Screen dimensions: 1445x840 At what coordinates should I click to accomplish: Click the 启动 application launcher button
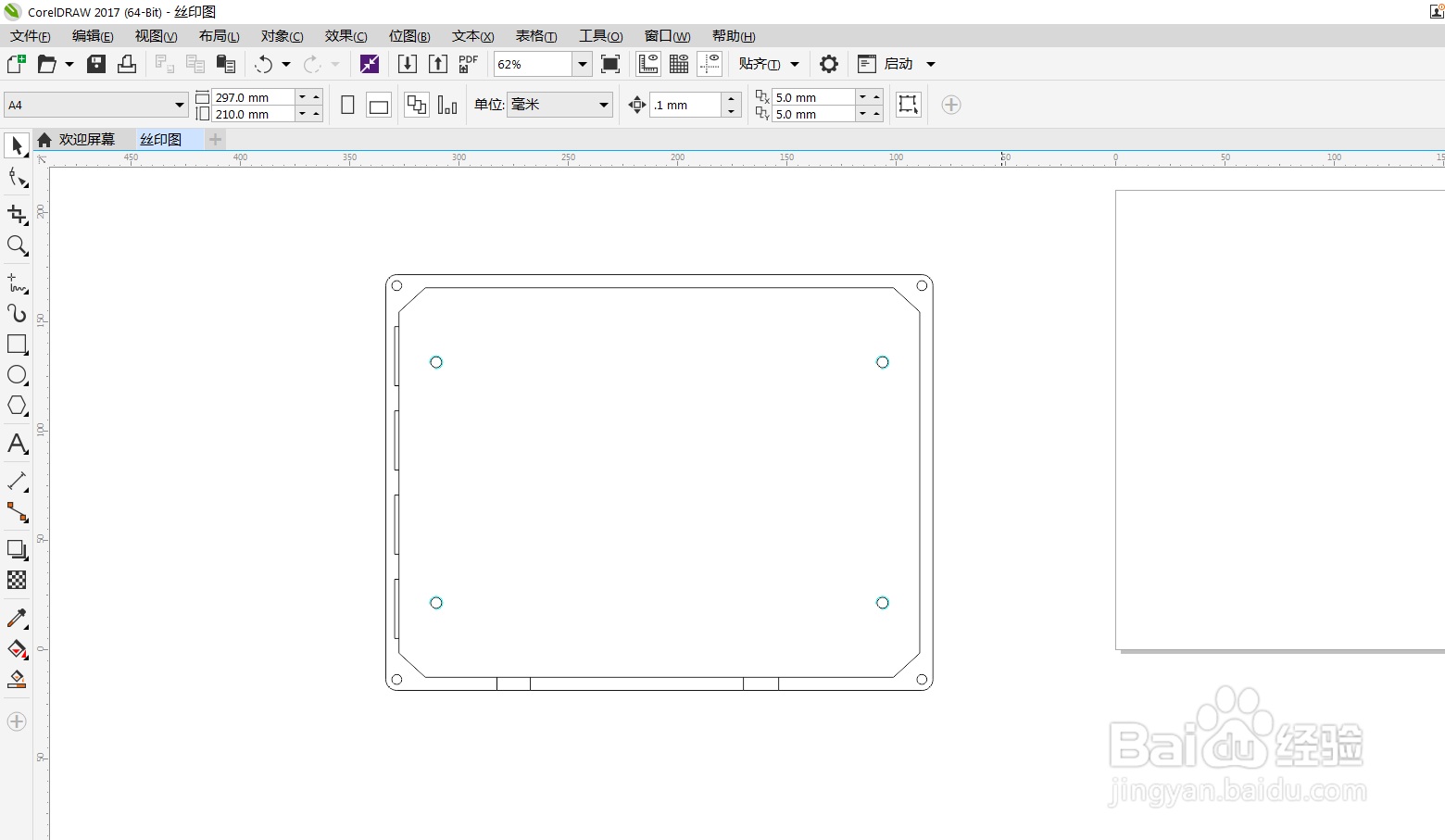coord(886,64)
